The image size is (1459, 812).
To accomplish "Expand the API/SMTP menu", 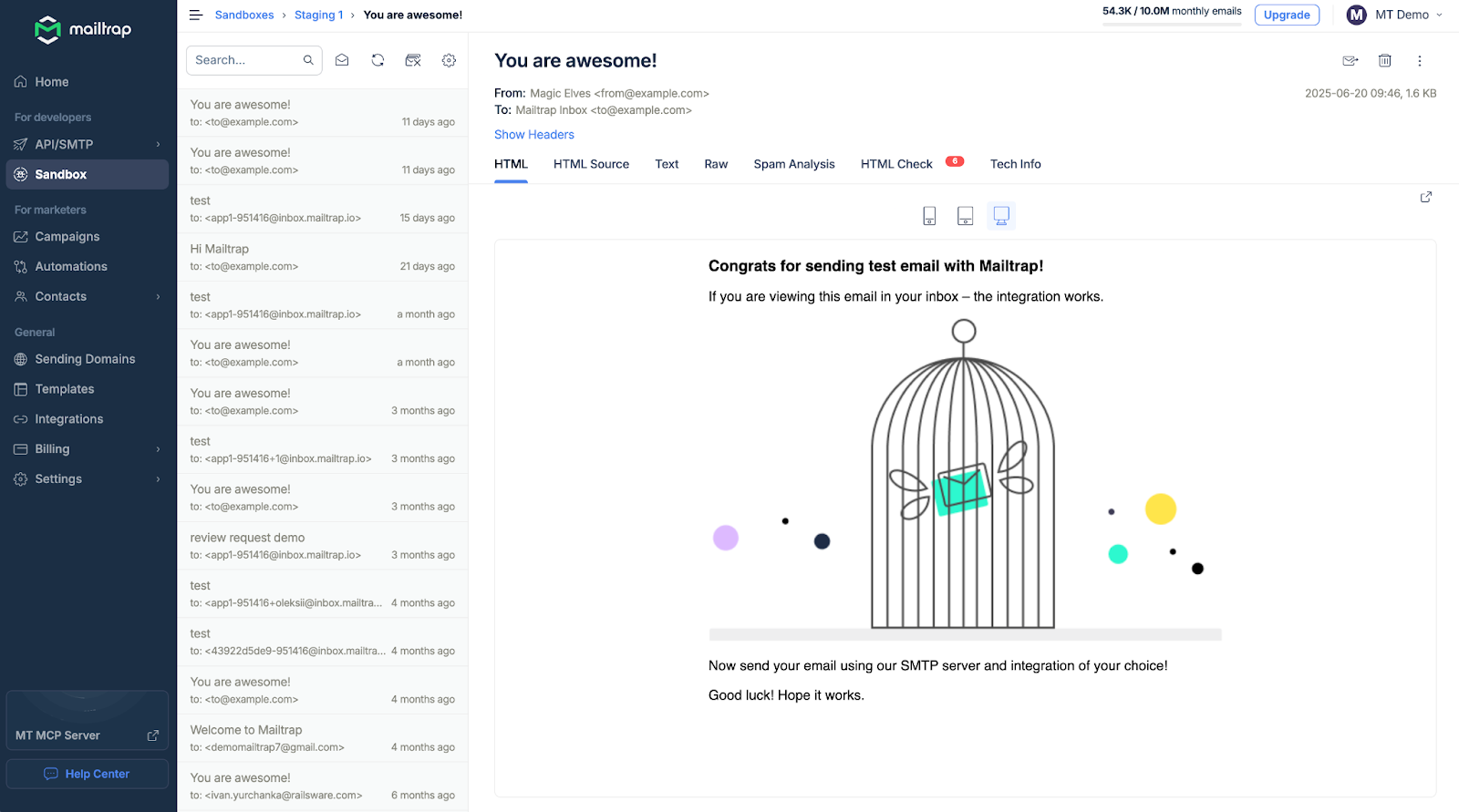I will pos(88,144).
